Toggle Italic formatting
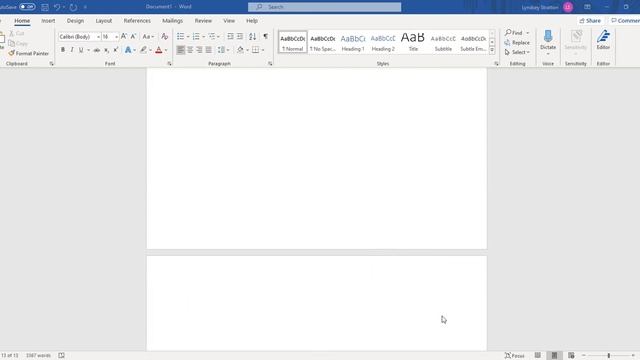Screen dimensions: 640x360 72,50
